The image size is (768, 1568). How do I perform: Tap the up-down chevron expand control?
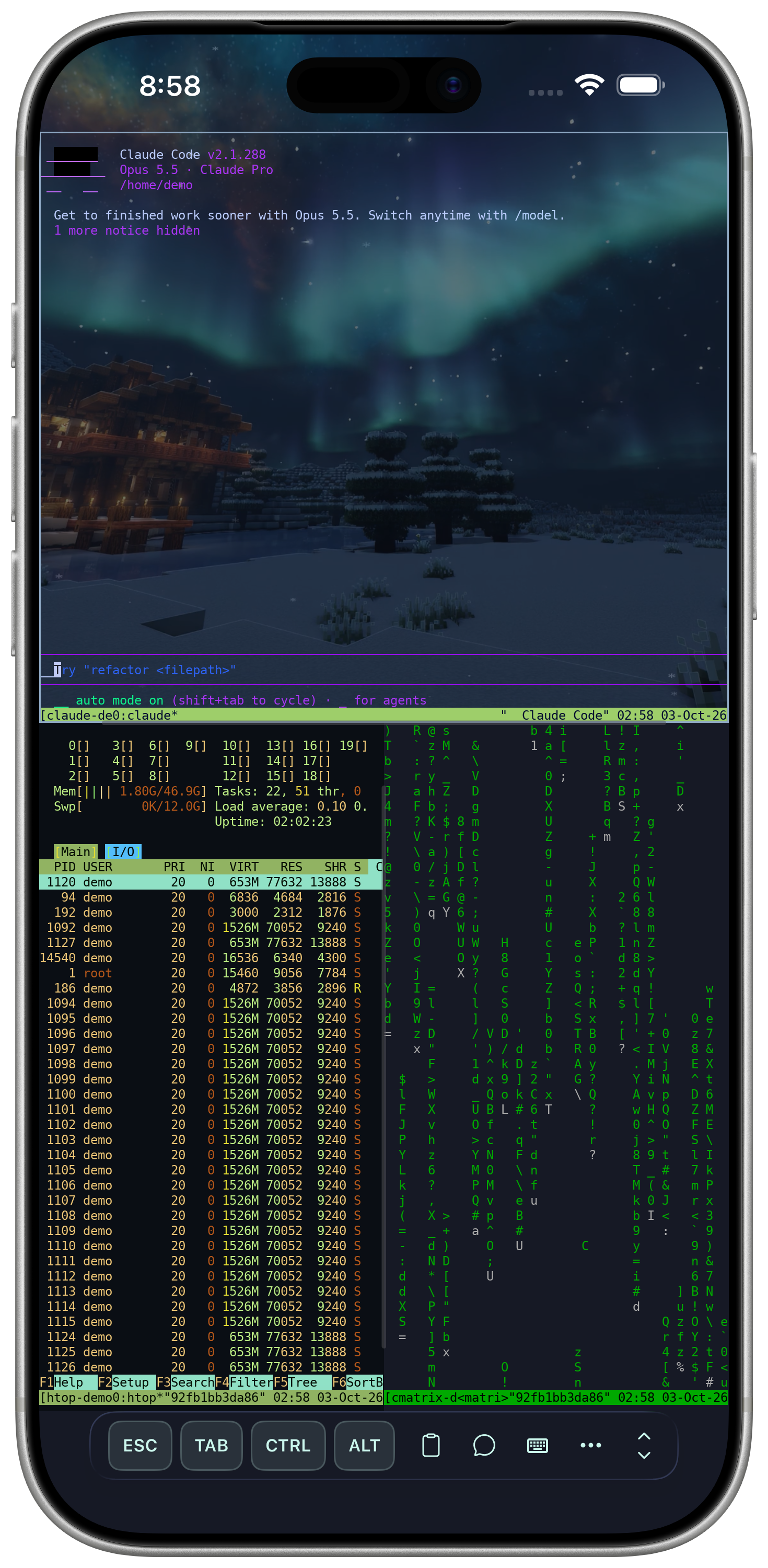coord(644,1445)
